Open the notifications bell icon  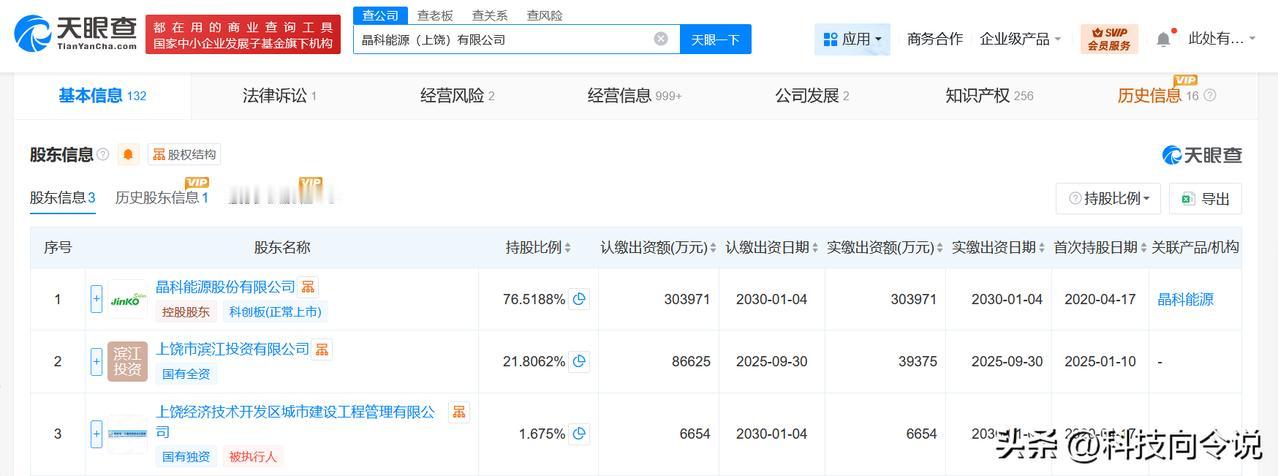coord(1163,39)
